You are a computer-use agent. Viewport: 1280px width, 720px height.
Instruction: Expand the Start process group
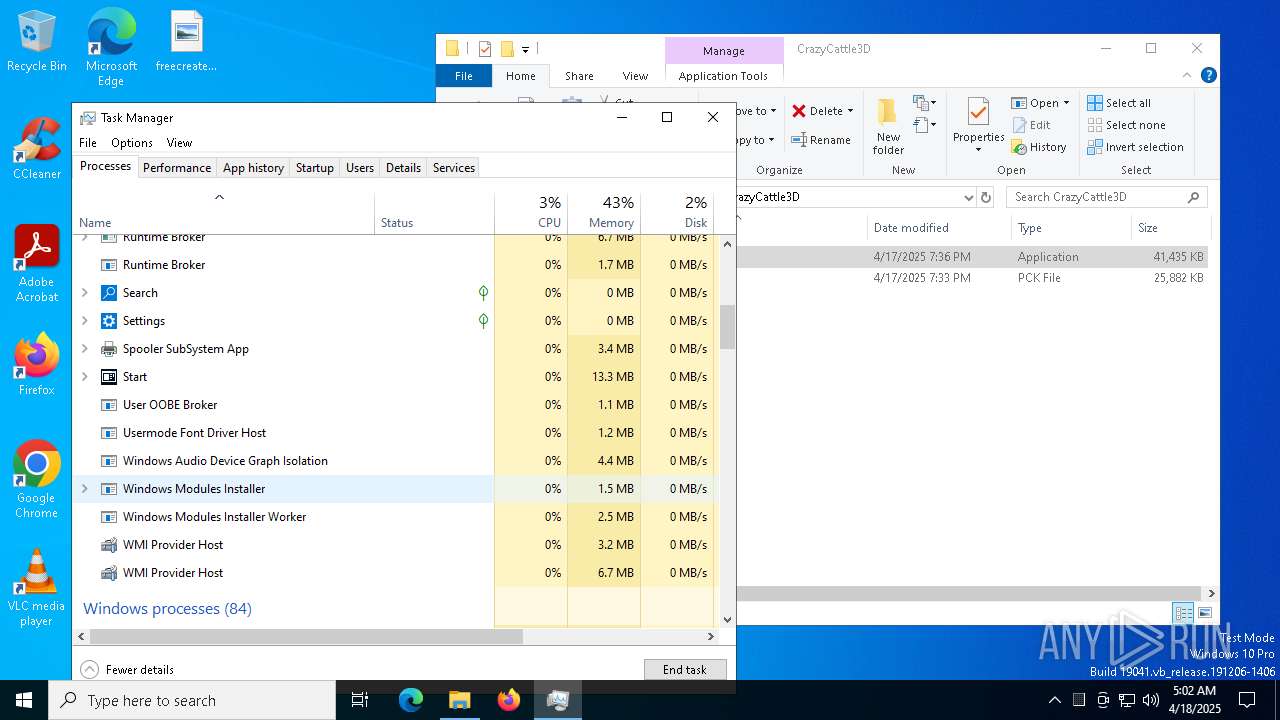click(x=85, y=377)
